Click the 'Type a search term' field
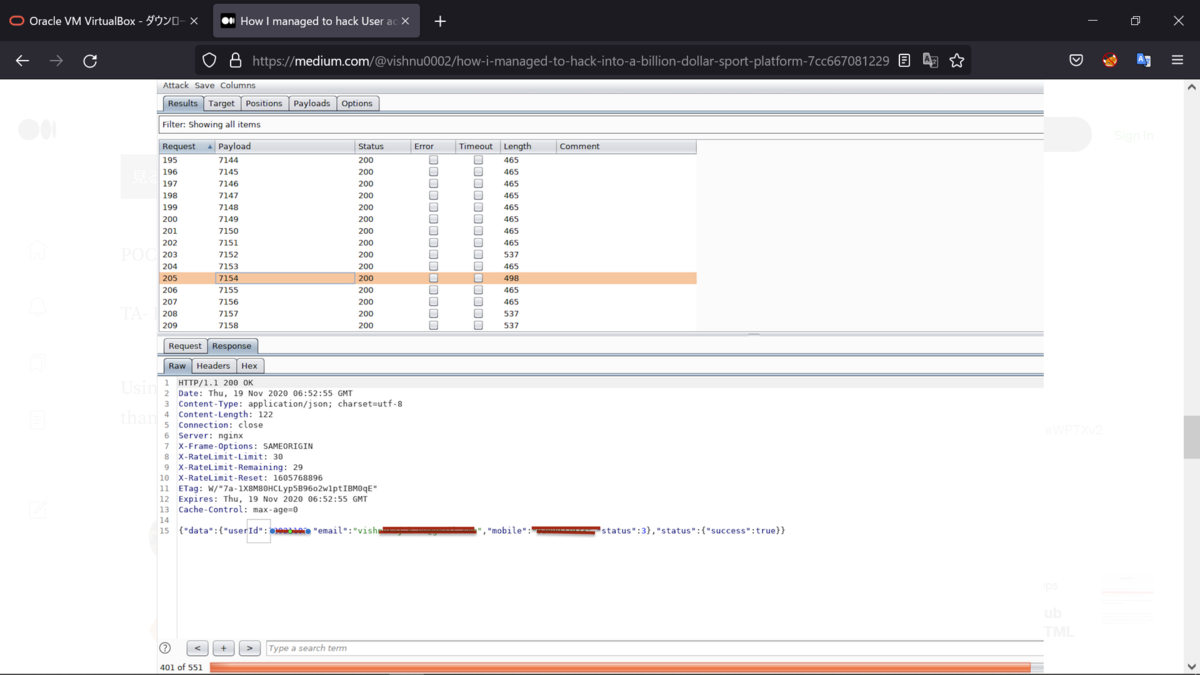This screenshot has width=1200, height=675. pos(654,648)
